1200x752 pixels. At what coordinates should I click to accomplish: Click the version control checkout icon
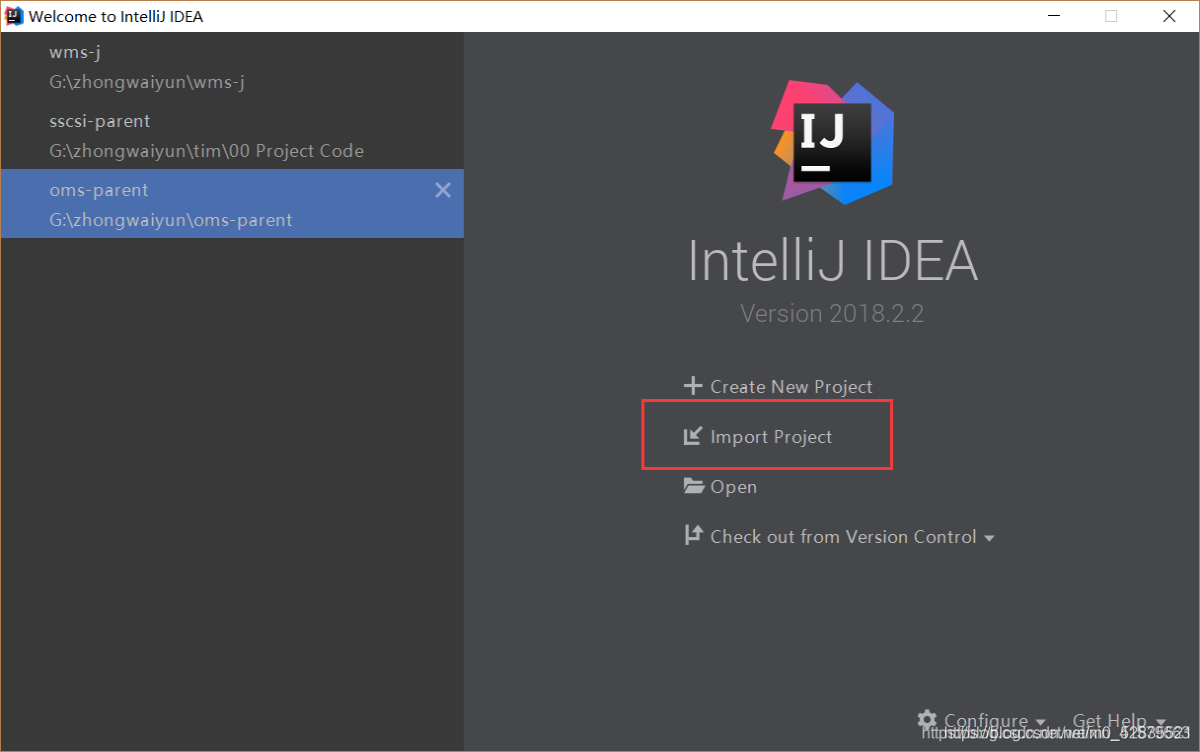coord(693,536)
